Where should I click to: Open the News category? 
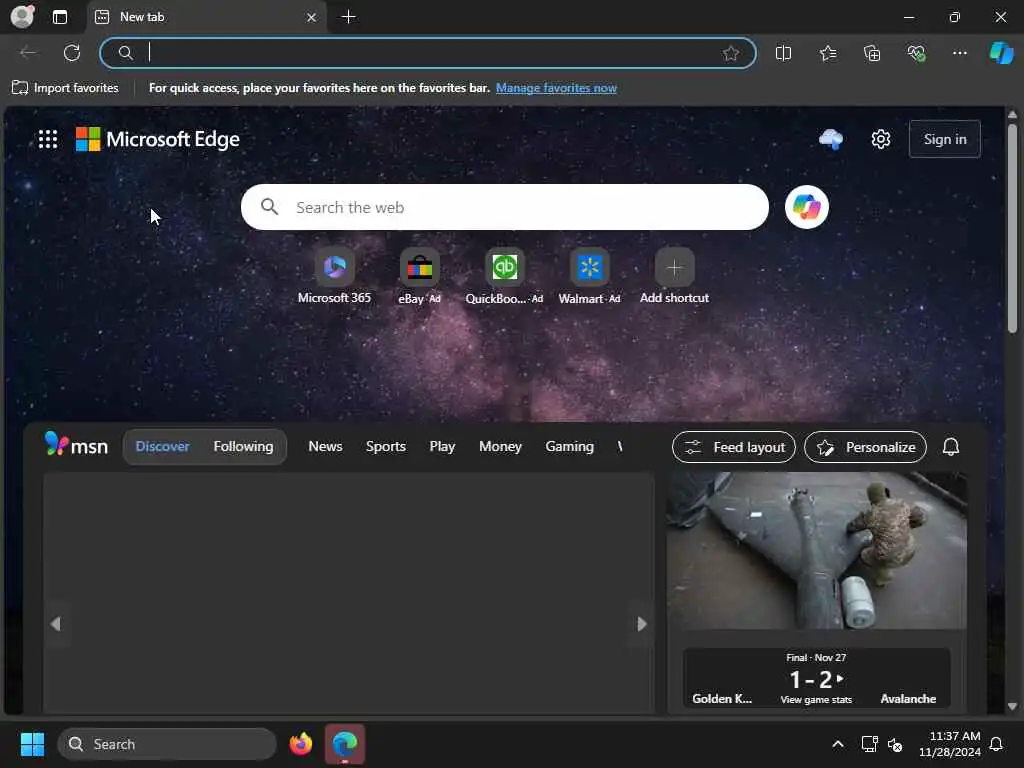(x=325, y=447)
